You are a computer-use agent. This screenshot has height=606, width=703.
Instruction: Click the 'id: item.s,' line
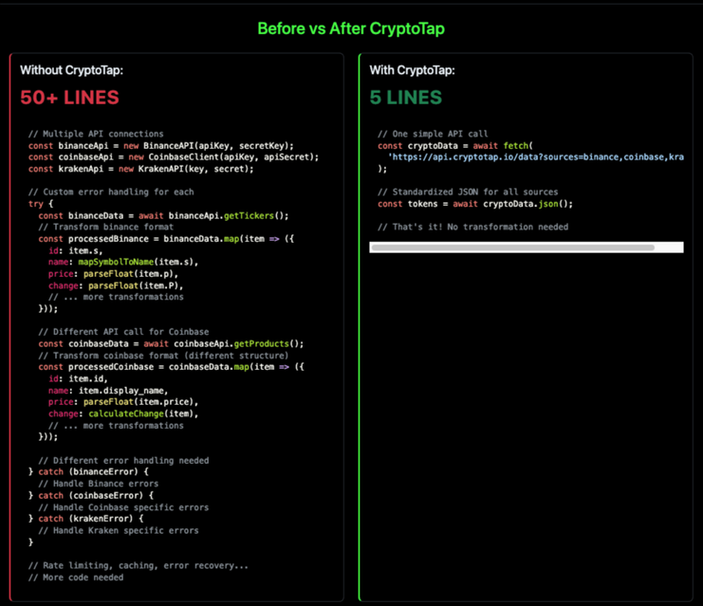pyautogui.click(x=76, y=251)
